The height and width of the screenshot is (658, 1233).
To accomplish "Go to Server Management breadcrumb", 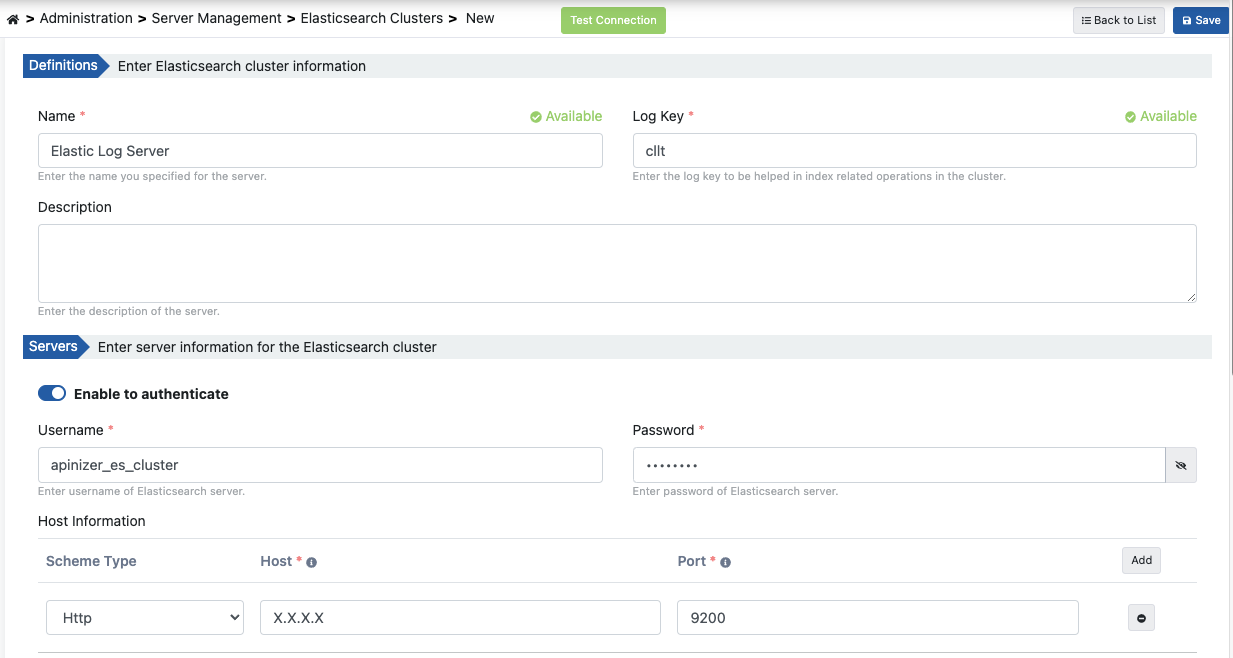I will [x=216, y=19].
